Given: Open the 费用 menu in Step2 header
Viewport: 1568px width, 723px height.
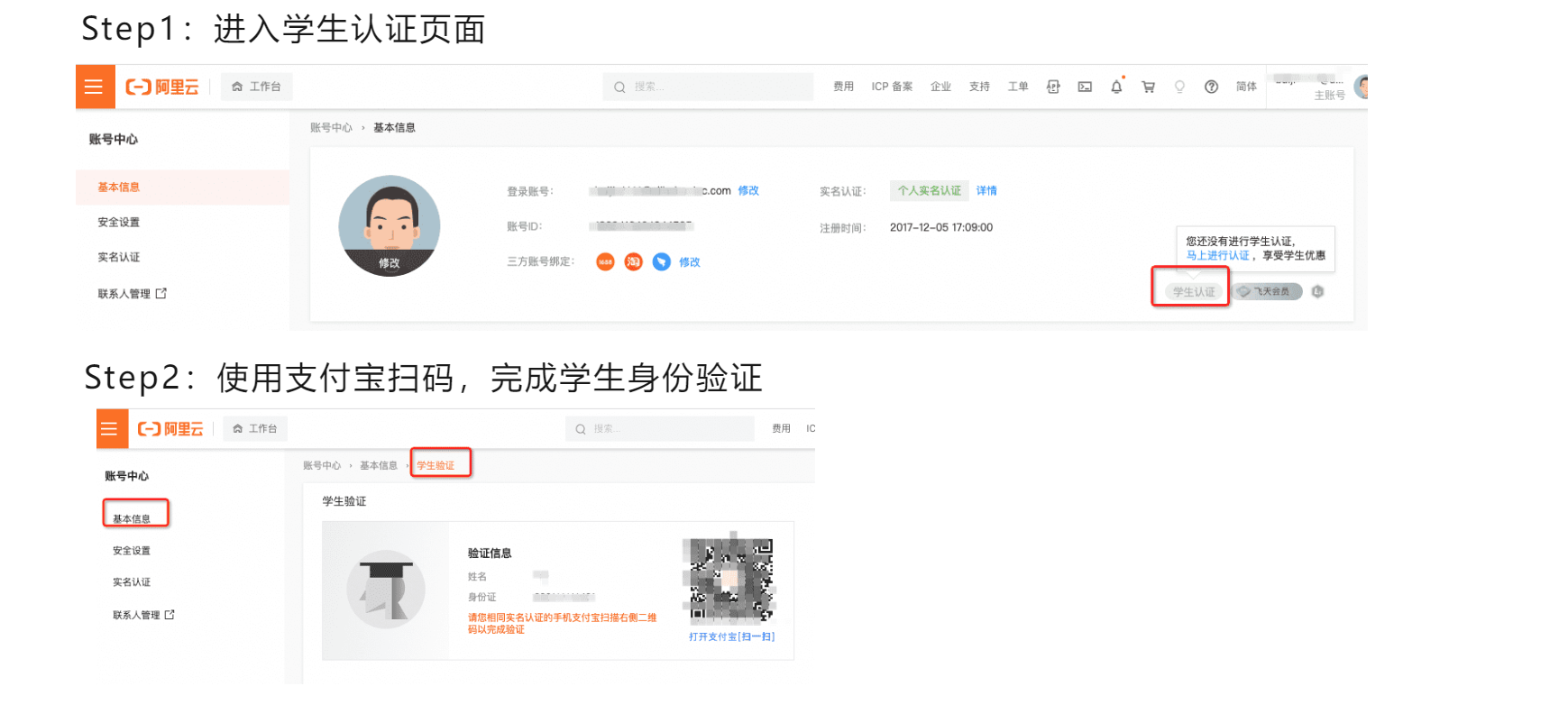Looking at the screenshot, I should [781, 429].
